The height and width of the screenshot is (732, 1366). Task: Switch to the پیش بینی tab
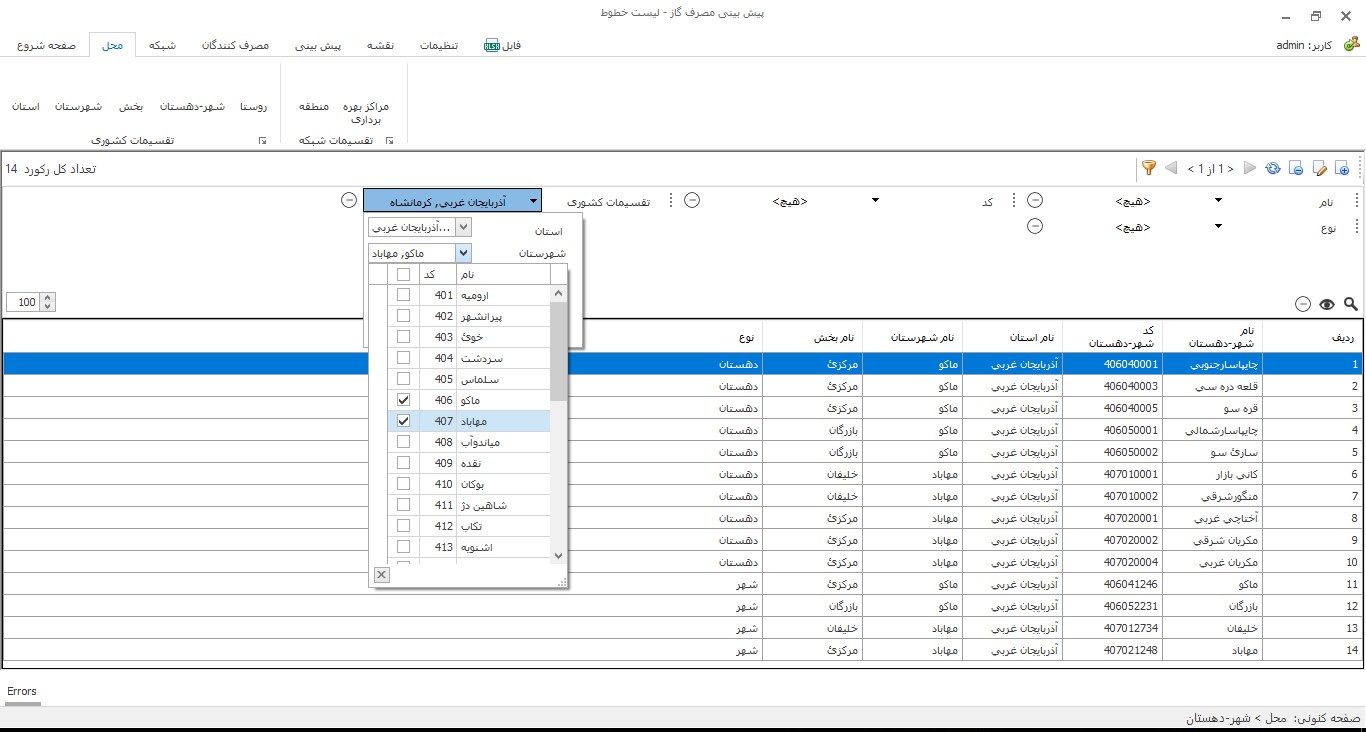pyautogui.click(x=318, y=45)
